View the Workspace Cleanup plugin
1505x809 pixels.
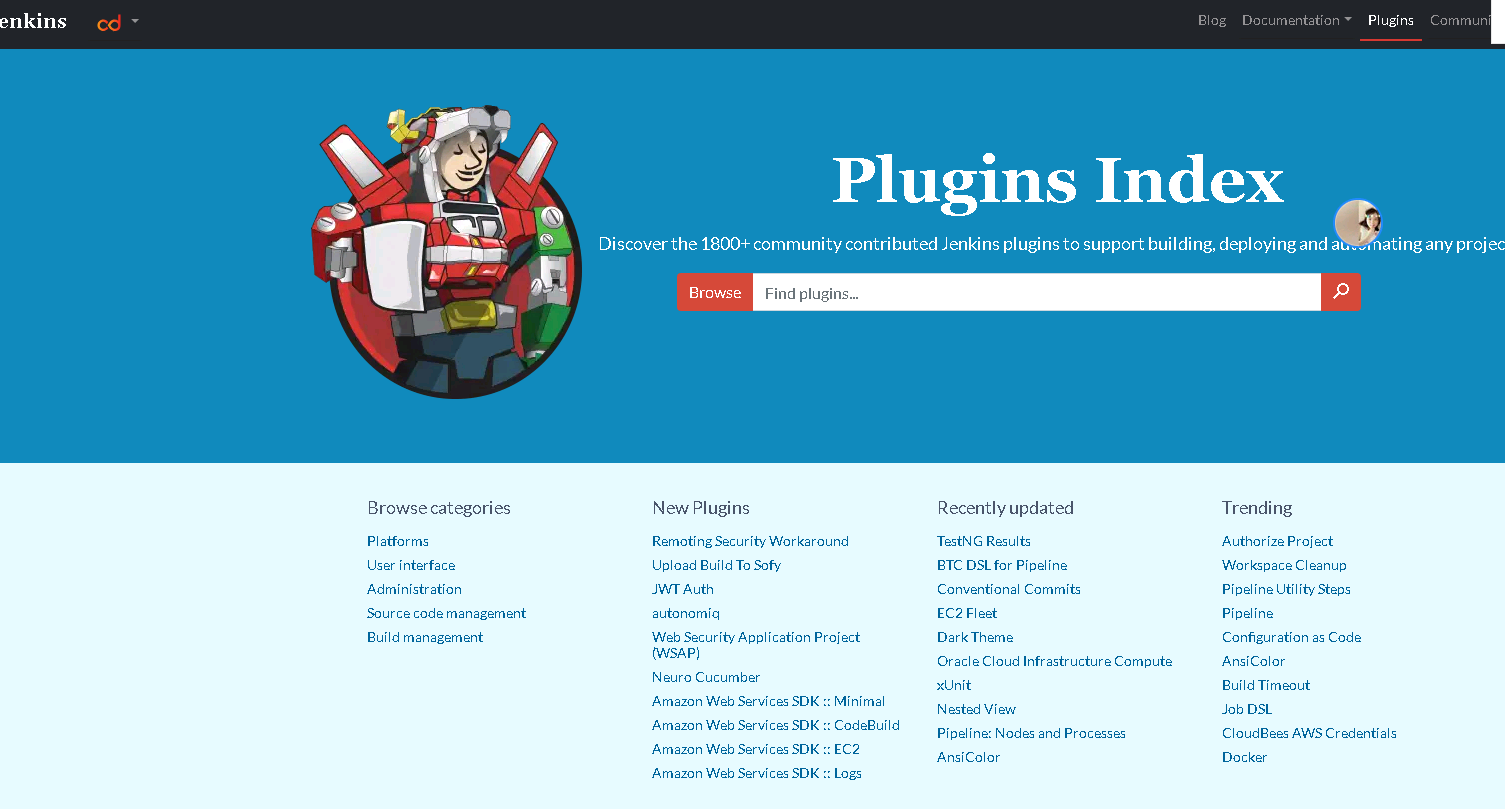coord(1284,565)
